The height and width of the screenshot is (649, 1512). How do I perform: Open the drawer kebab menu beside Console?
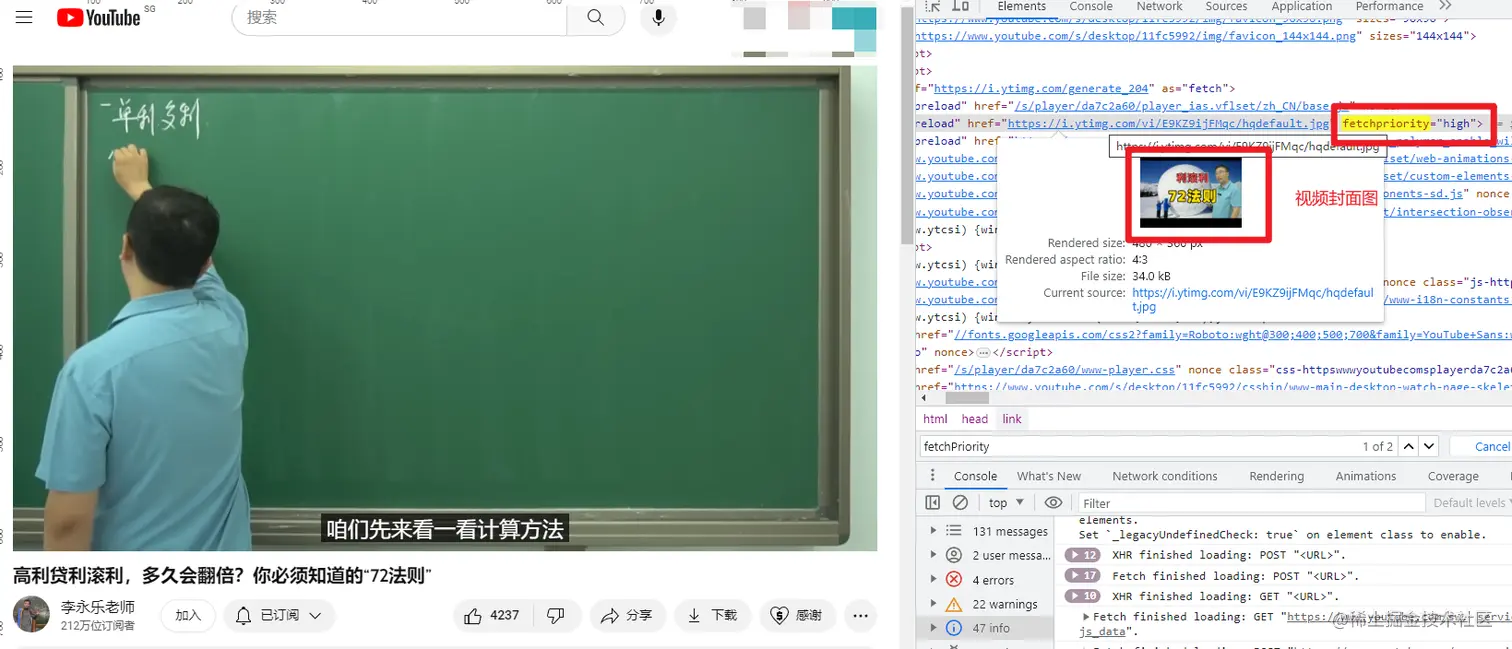point(932,476)
